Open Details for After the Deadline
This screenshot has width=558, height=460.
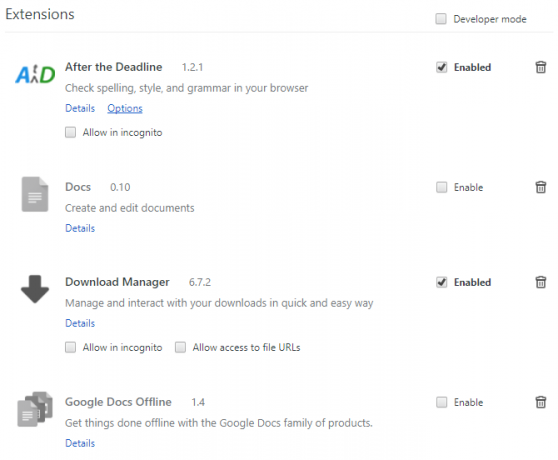tap(80, 108)
